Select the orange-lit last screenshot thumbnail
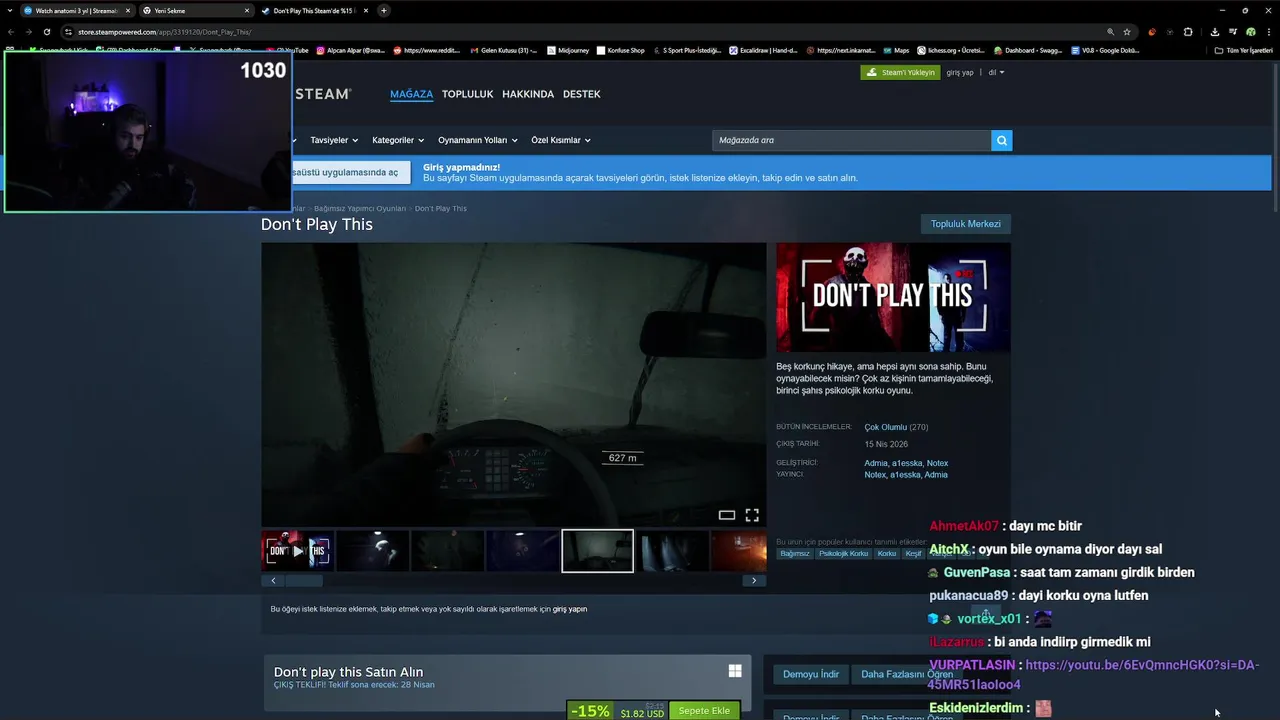This screenshot has width=1280, height=720. coord(739,551)
